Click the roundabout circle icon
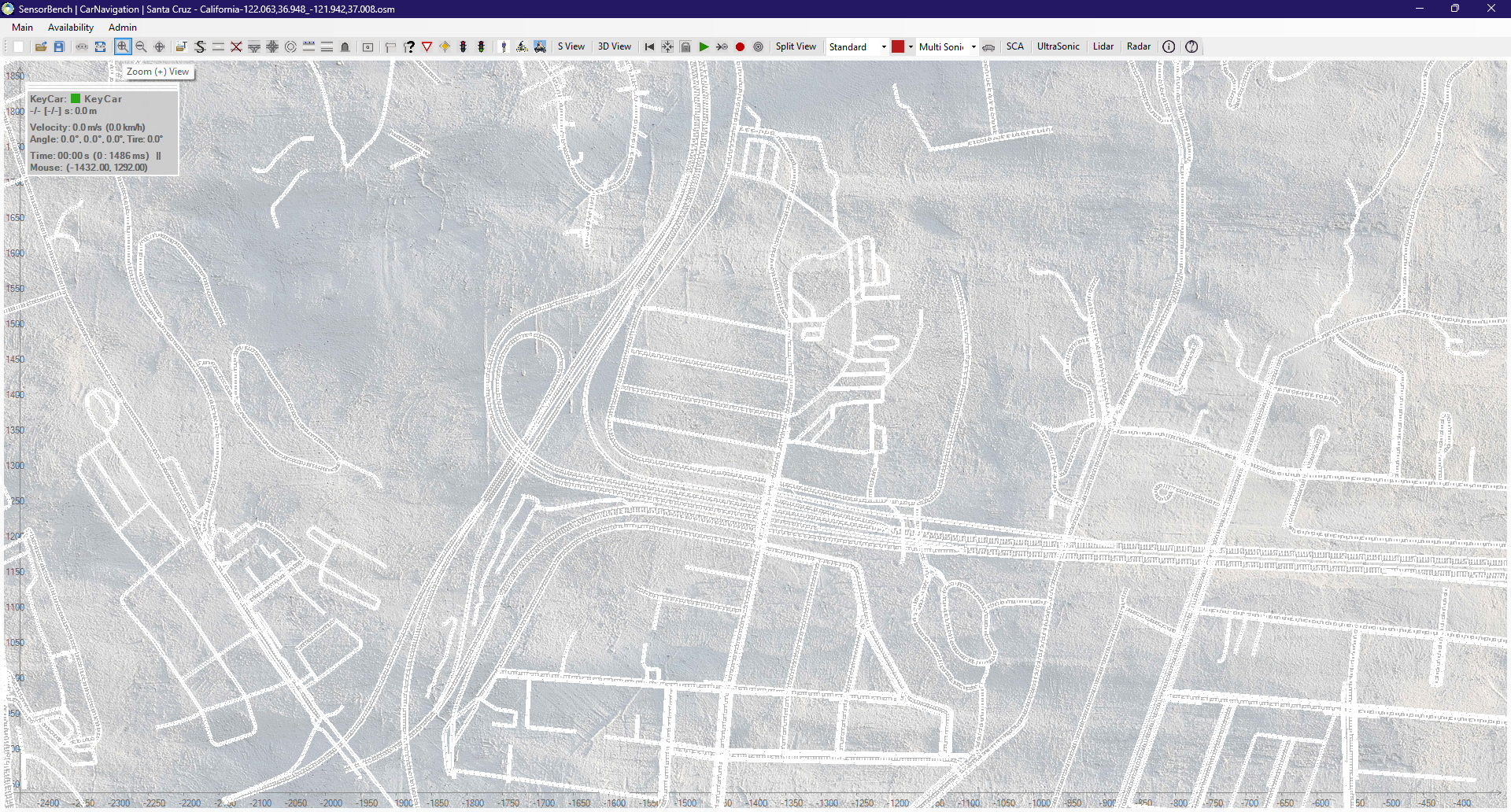Image resolution: width=1511 pixels, height=812 pixels. (290, 47)
